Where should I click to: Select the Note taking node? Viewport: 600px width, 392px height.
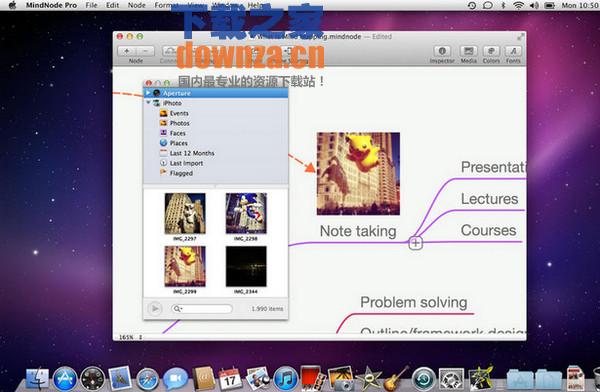pyautogui.click(x=358, y=231)
